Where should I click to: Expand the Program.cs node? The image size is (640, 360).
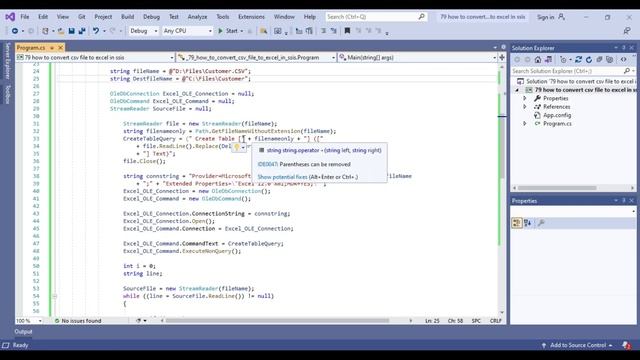[x=525, y=124]
